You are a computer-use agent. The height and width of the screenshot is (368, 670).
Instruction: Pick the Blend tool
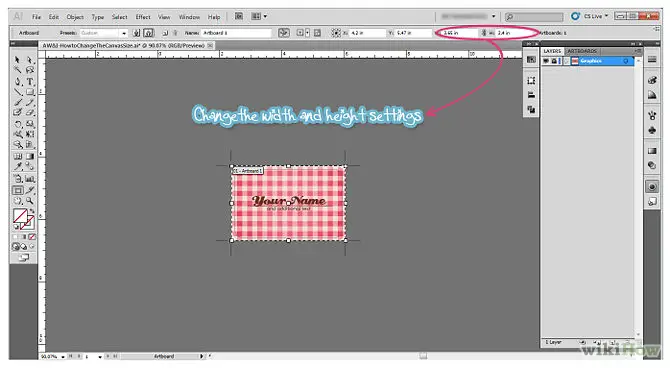point(29,167)
